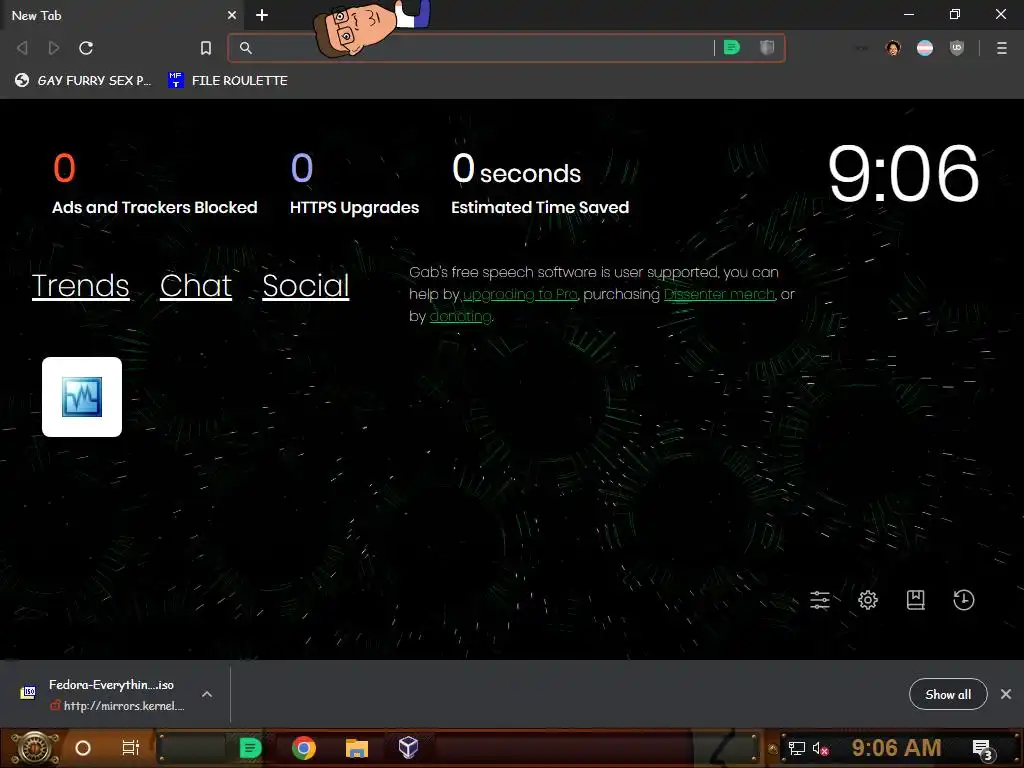The image size is (1024, 768).
Task: Open VirtualBox from the taskbar
Action: (x=408, y=748)
